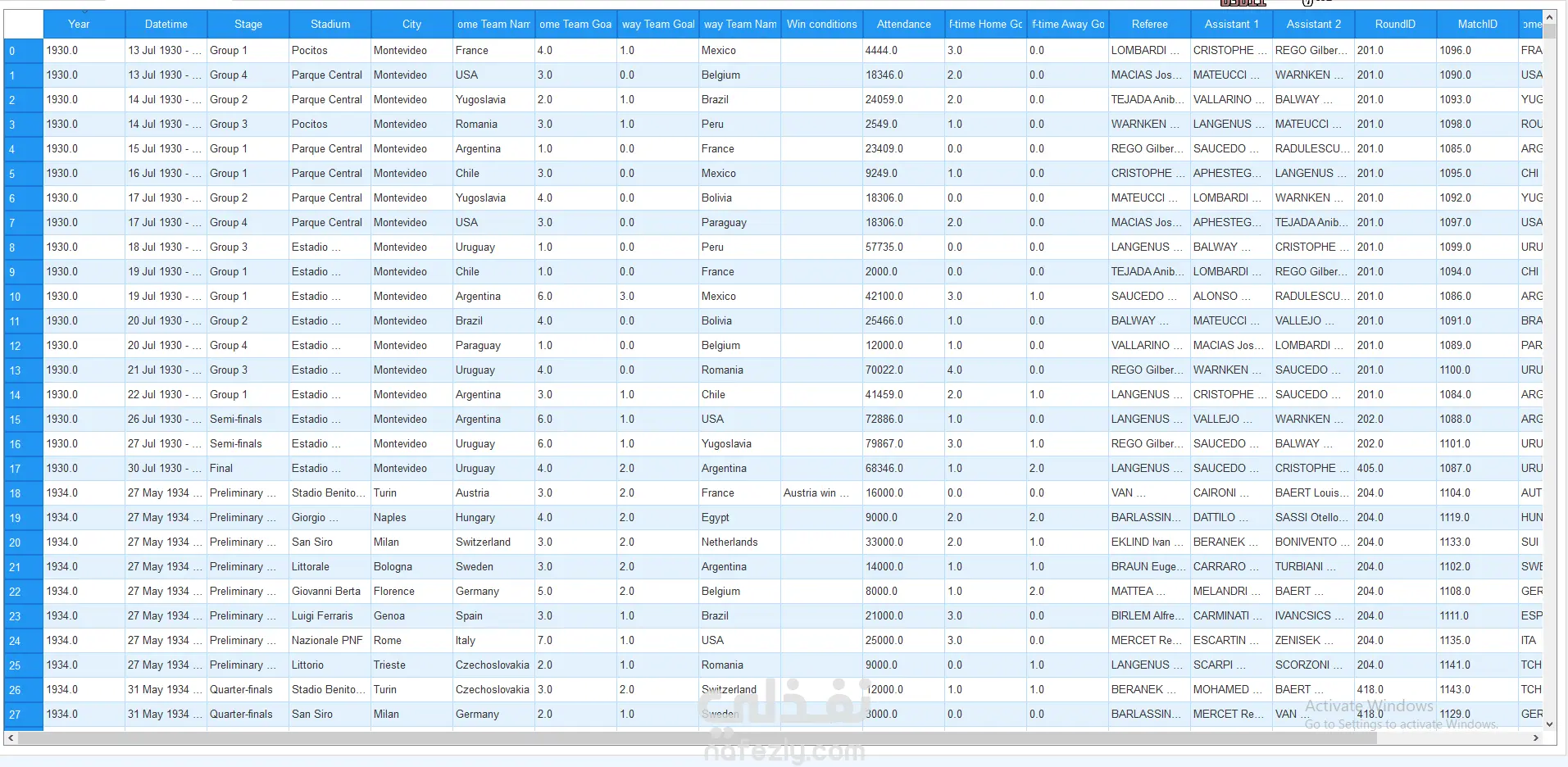Click the 'Trieste' city cell
Screen dimensions: 1568x767
point(412,665)
